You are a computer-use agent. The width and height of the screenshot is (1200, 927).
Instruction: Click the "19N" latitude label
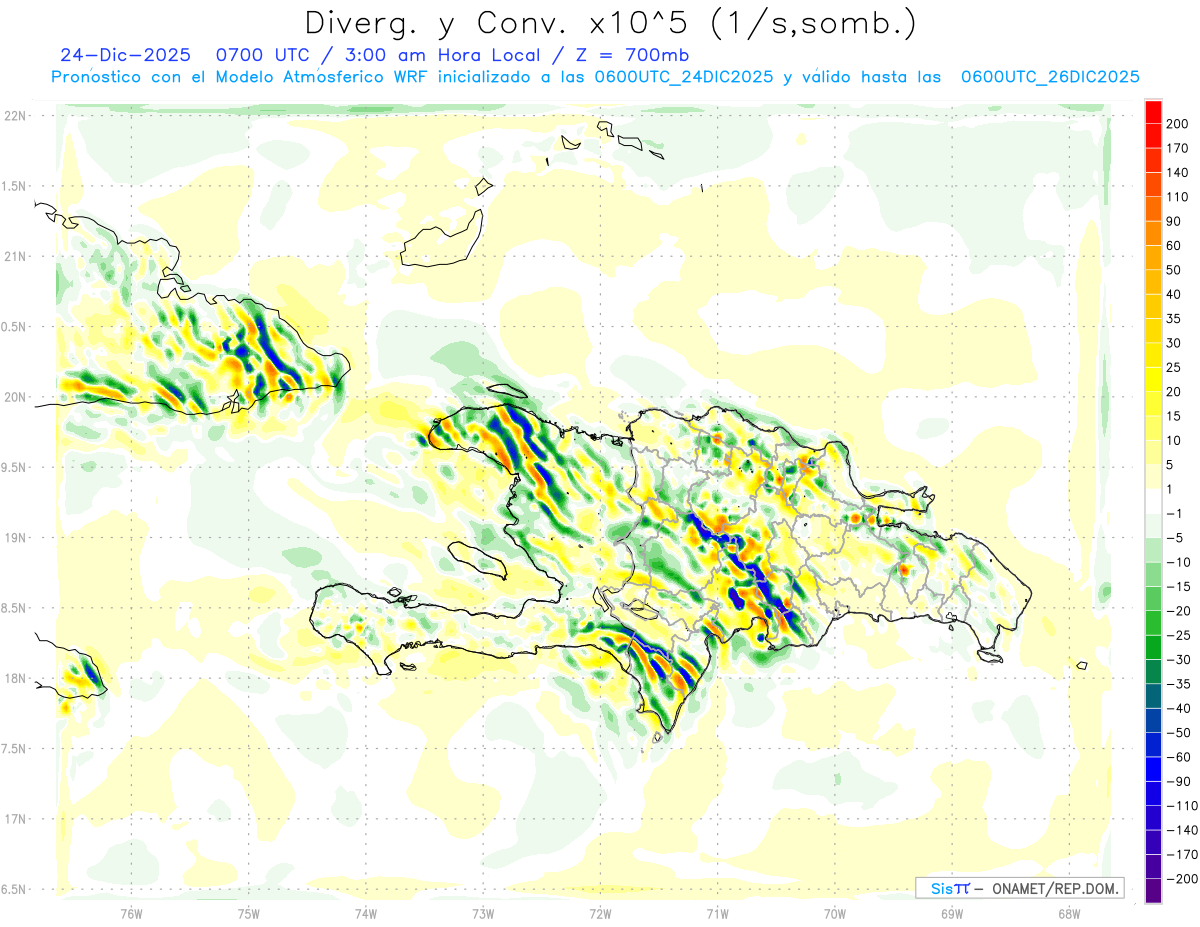pyautogui.click(x=17, y=538)
